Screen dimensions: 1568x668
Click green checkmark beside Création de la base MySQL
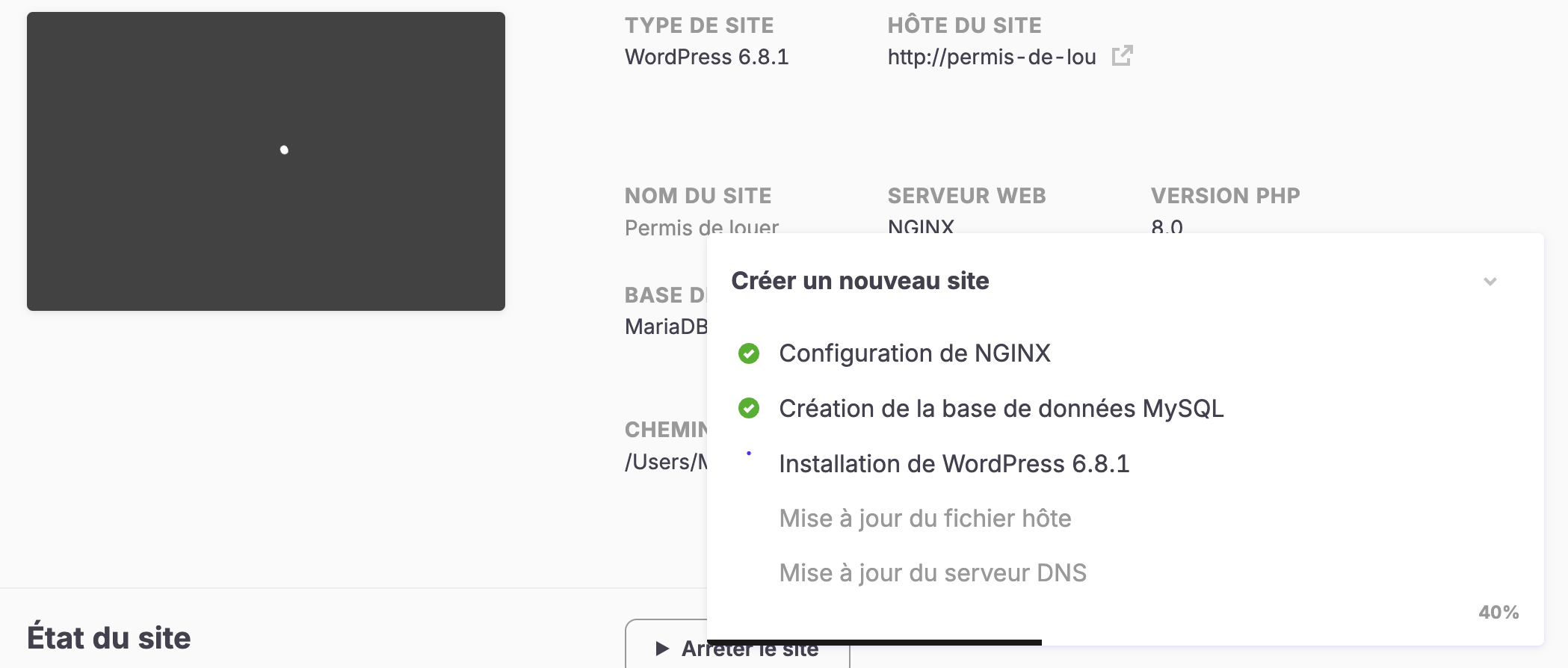click(748, 409)
